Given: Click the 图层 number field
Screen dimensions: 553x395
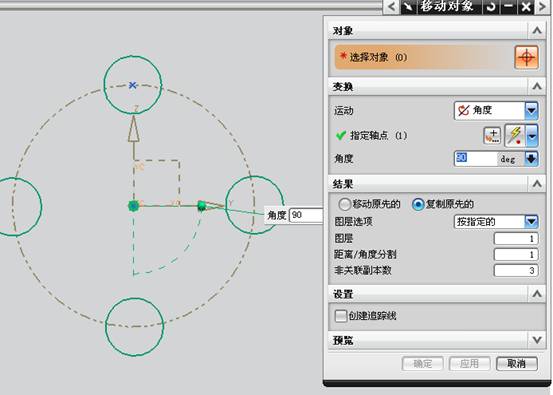Looking at the screenshot, I should point(516,239).
